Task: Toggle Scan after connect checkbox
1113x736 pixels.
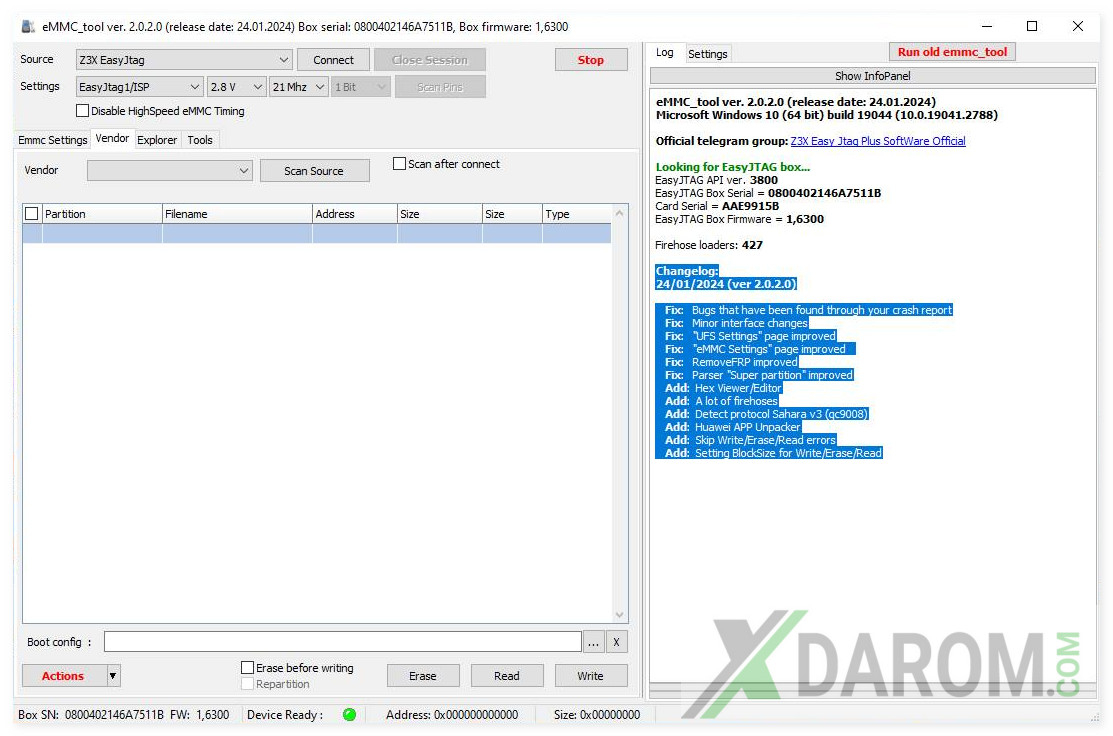Action: (400, 164)
